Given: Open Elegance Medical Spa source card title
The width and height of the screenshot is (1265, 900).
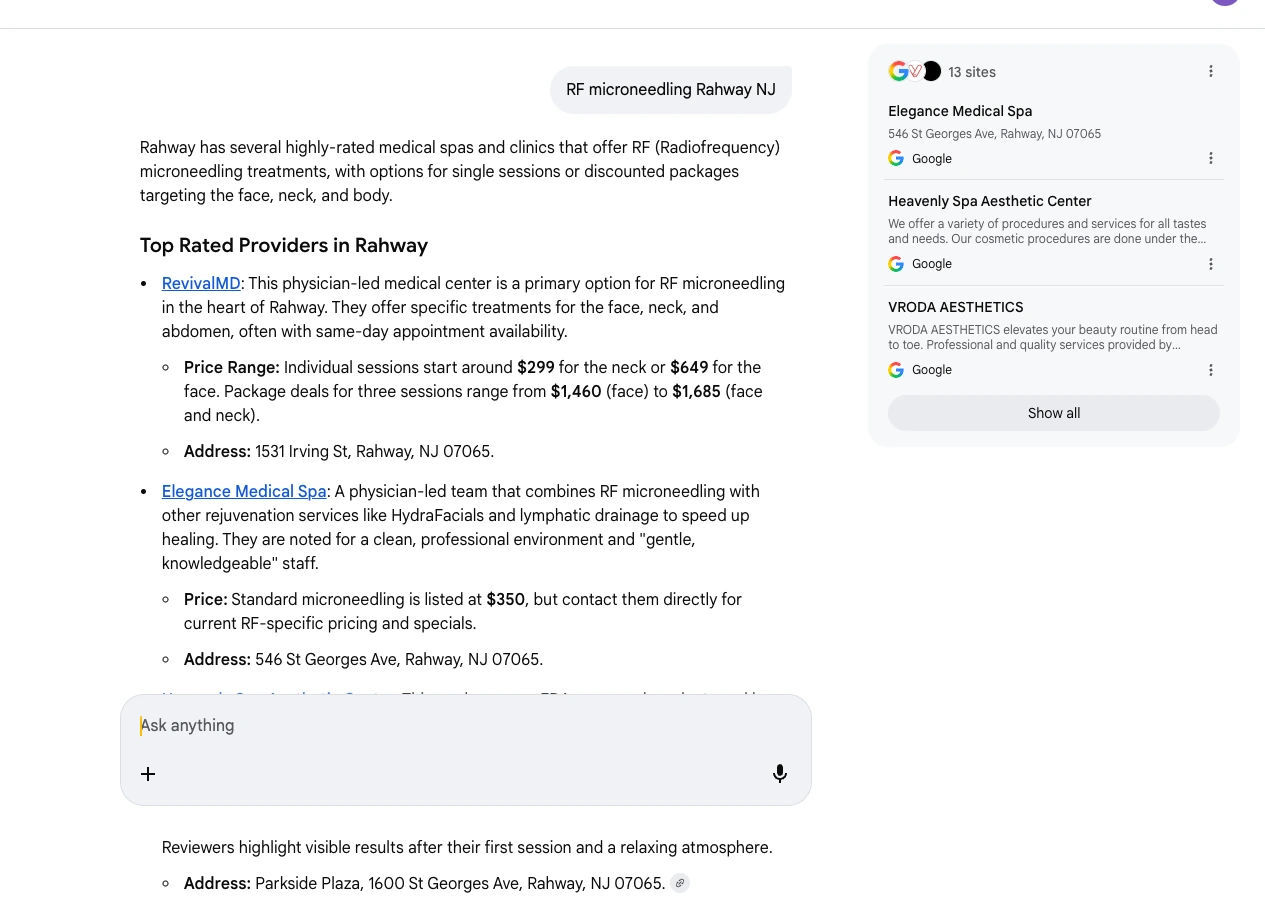Looking at the screenshot, I should (x=960, y=111).
